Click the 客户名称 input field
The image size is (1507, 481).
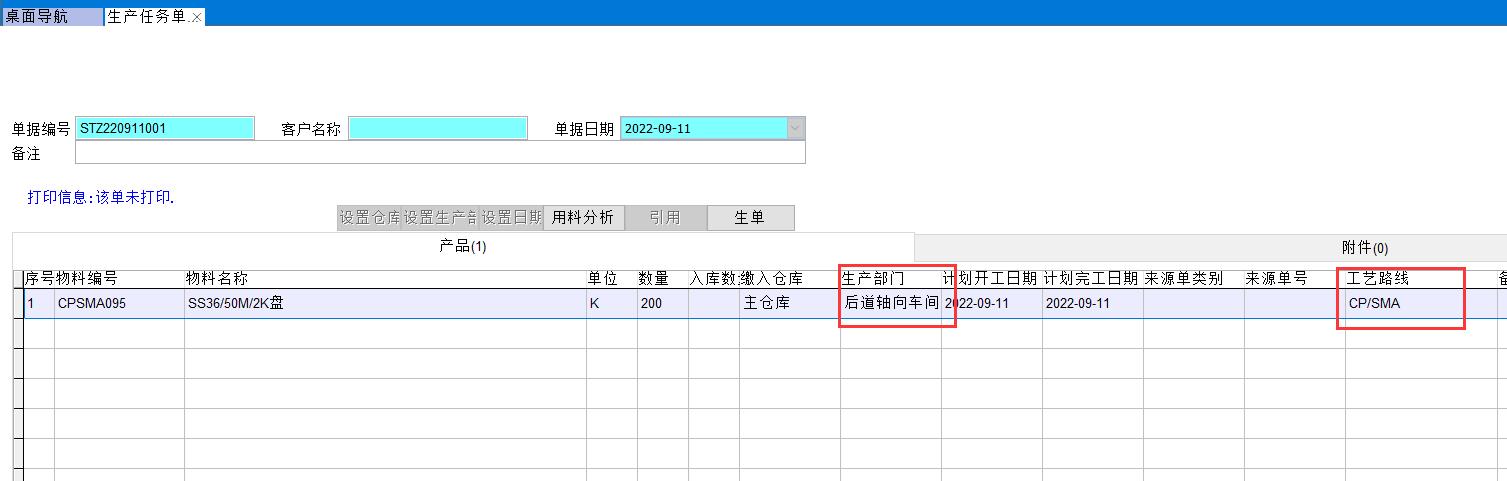[x=437, y=129]
